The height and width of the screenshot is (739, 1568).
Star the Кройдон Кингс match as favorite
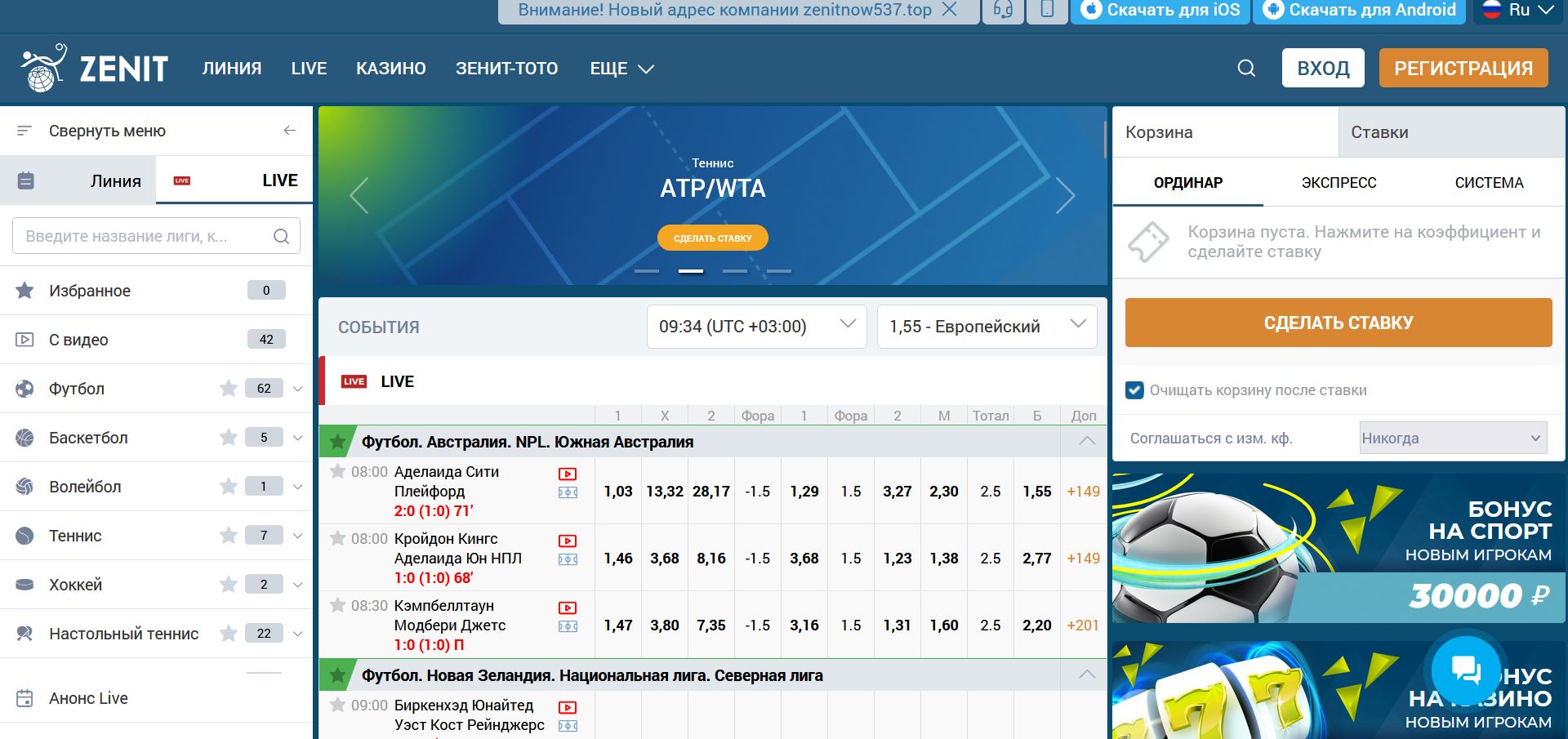[338, 538]
